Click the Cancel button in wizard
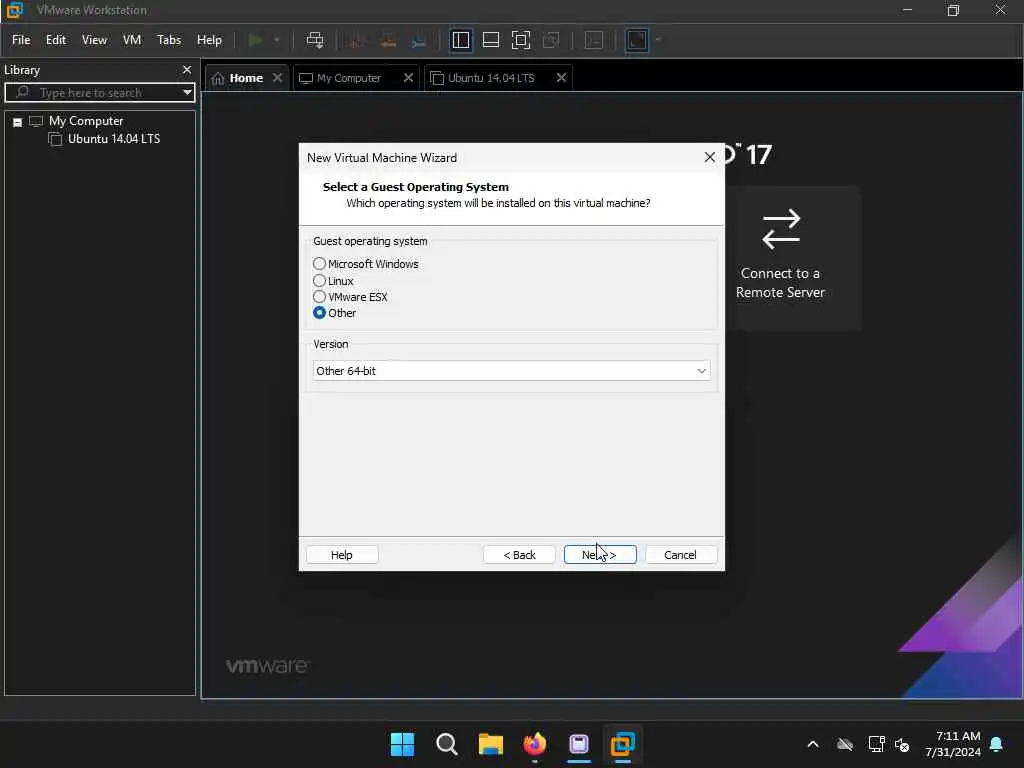 [680, 554]
